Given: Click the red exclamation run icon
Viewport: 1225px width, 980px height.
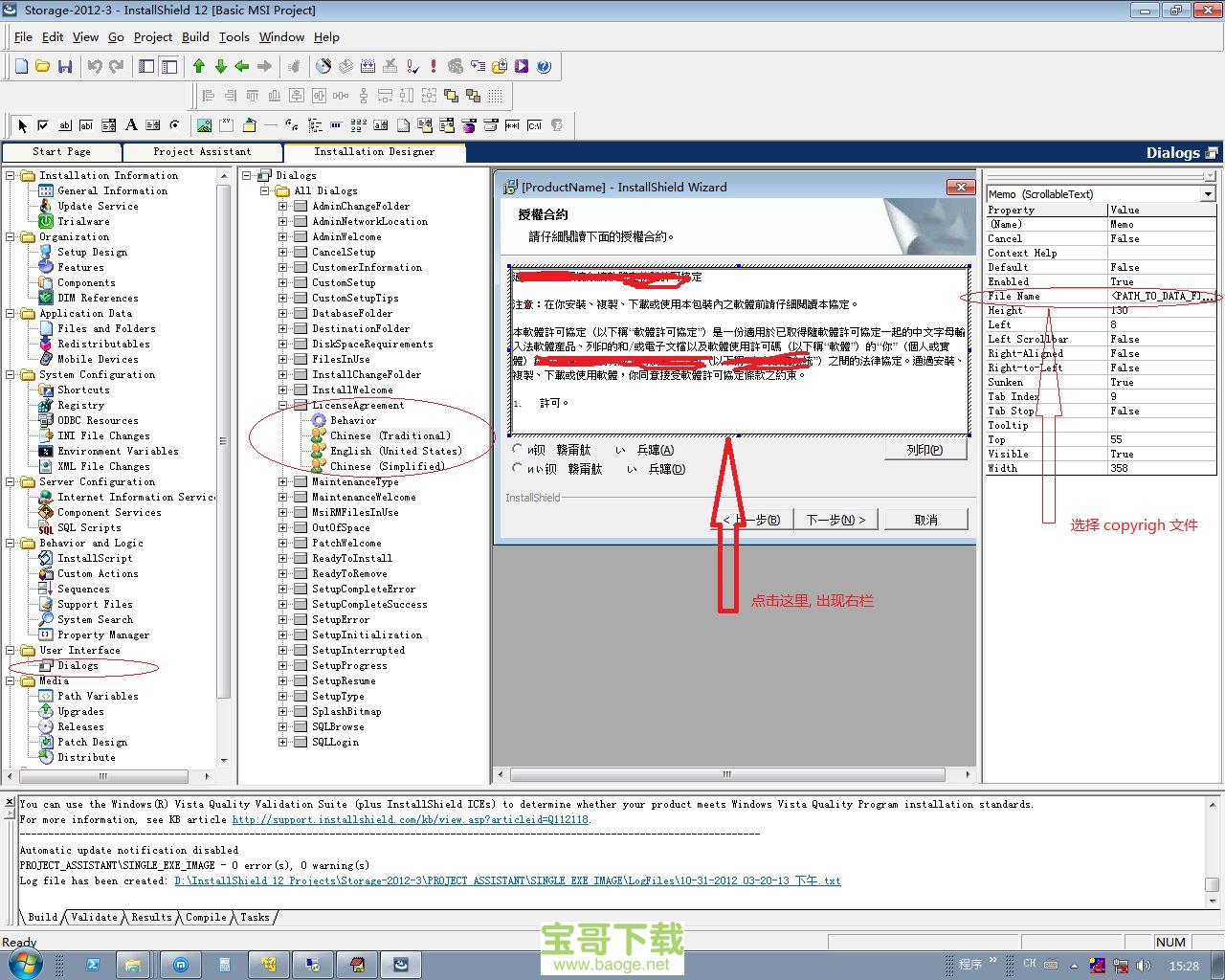Looking at the screenshot, I should point(434,66).
